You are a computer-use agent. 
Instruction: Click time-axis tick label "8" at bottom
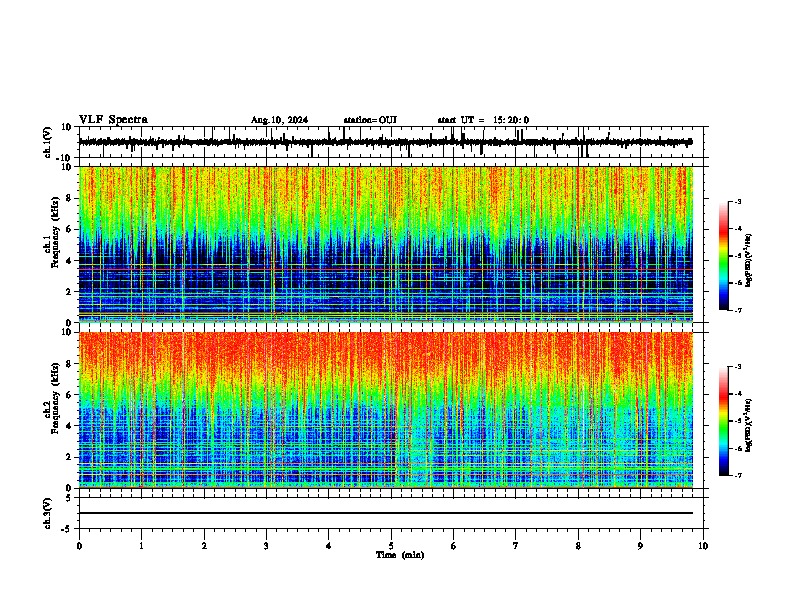pyautogui.click(x=578, y=546)
